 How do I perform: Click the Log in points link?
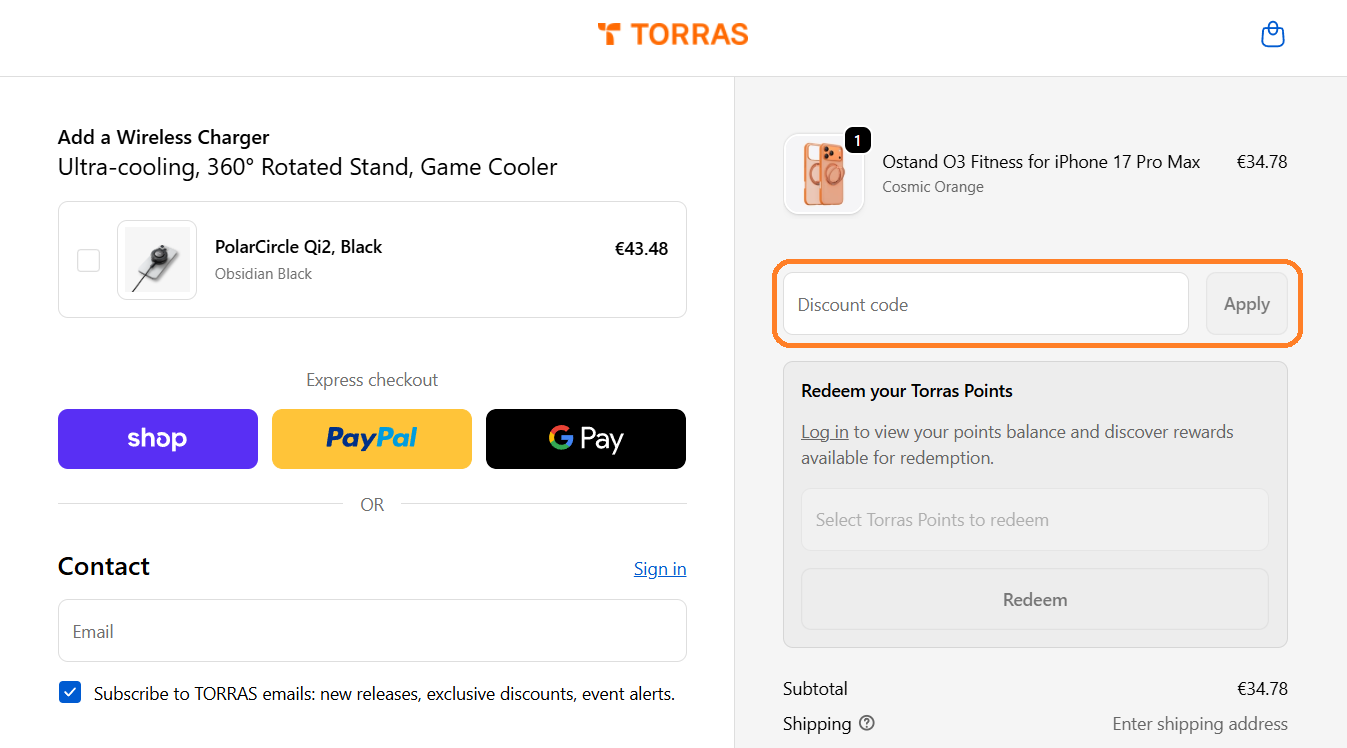[x=824, y=431]
